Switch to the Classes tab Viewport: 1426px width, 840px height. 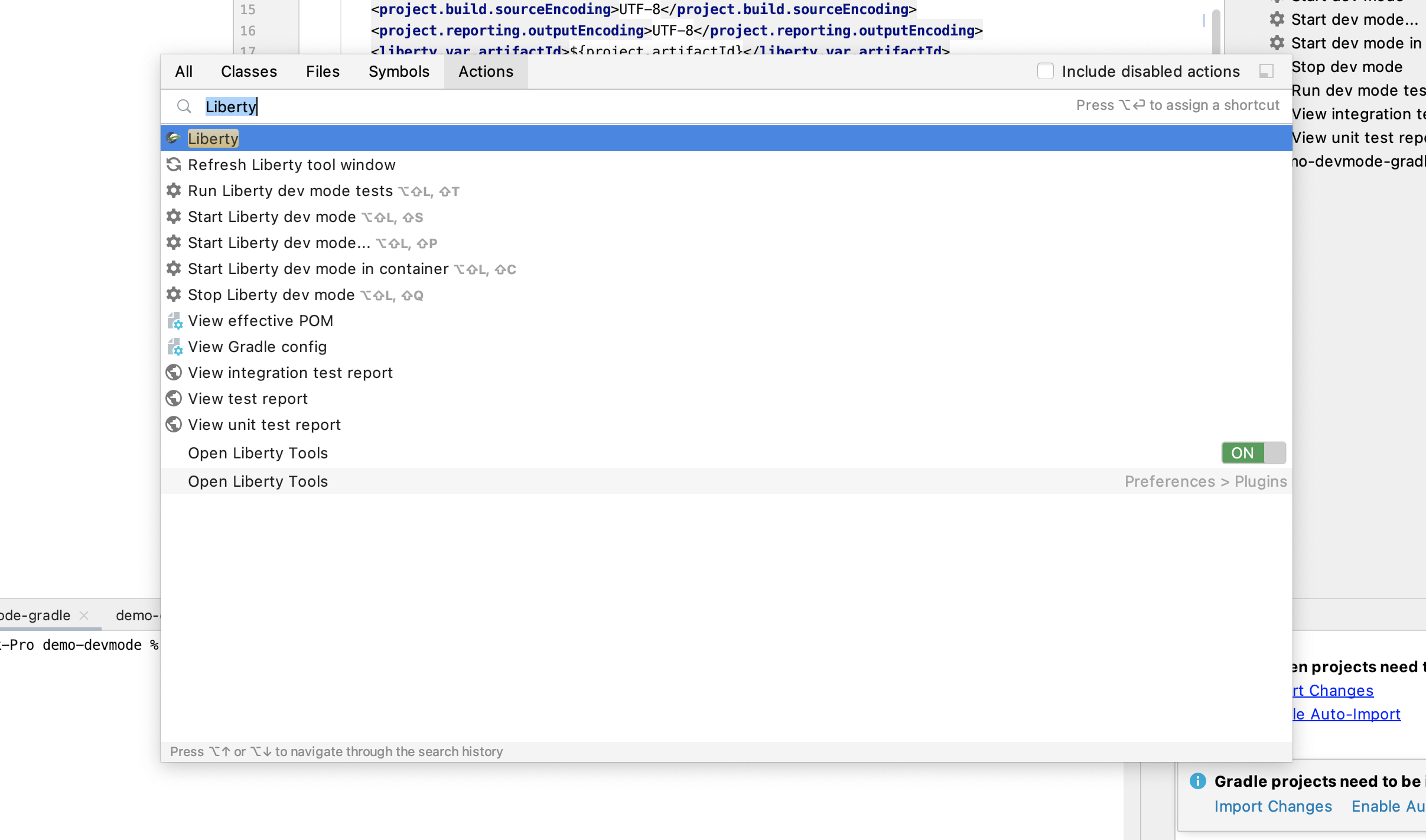[249, 71]
